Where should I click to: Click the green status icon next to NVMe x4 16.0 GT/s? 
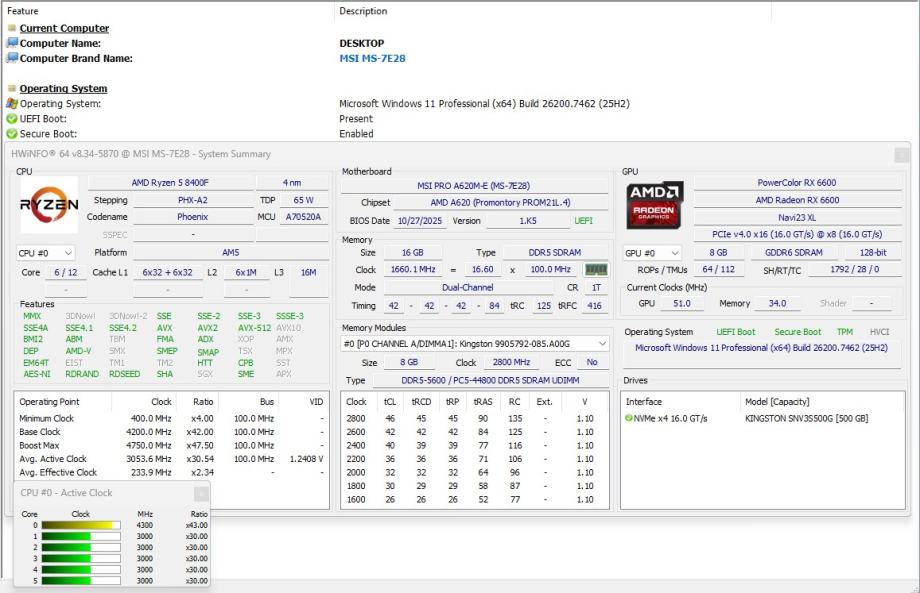pos(629,418)
